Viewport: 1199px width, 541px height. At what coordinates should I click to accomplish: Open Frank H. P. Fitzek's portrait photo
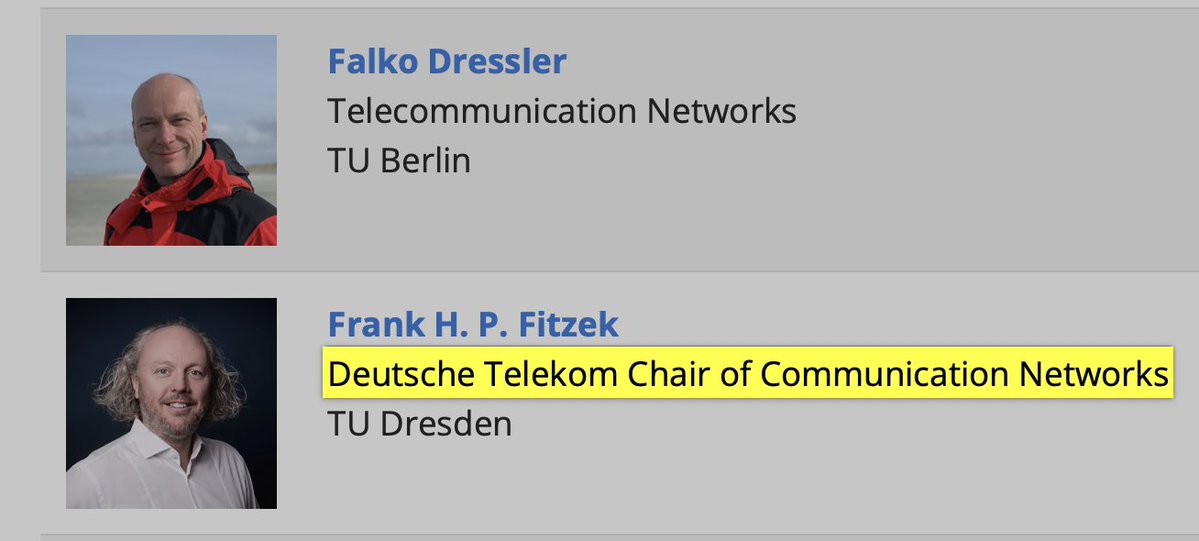[171, 403]
